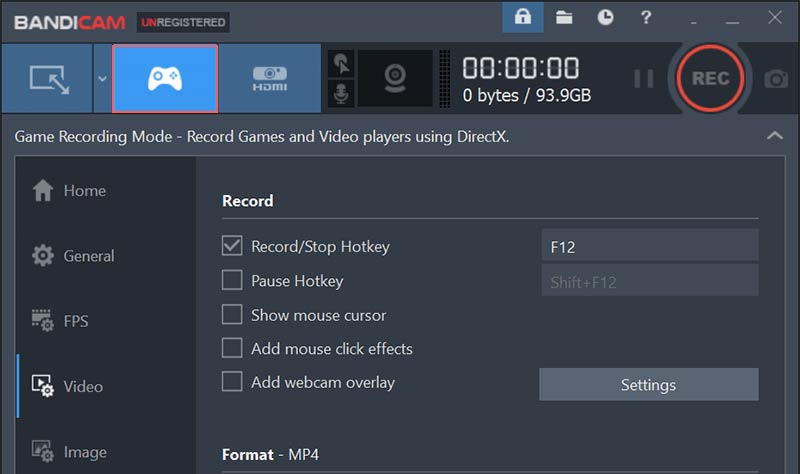The height and width of the screenshot is (474, 800).
Task: Toggle the microphone icon in toolbar
Action: pyautogui.click(x=342, y=95)
